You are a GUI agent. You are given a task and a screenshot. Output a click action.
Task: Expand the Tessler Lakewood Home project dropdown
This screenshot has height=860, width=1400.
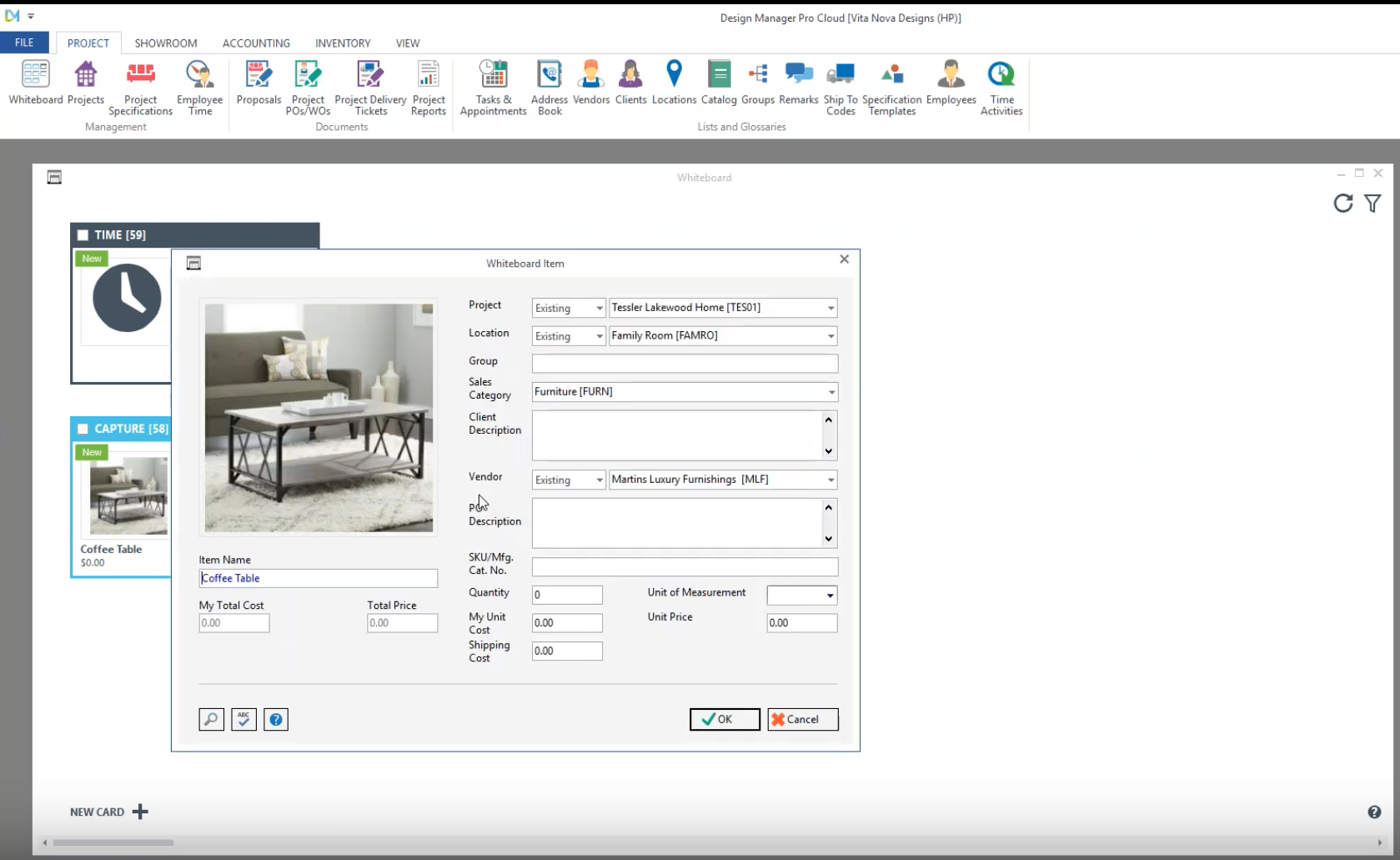tap(830, 308)
